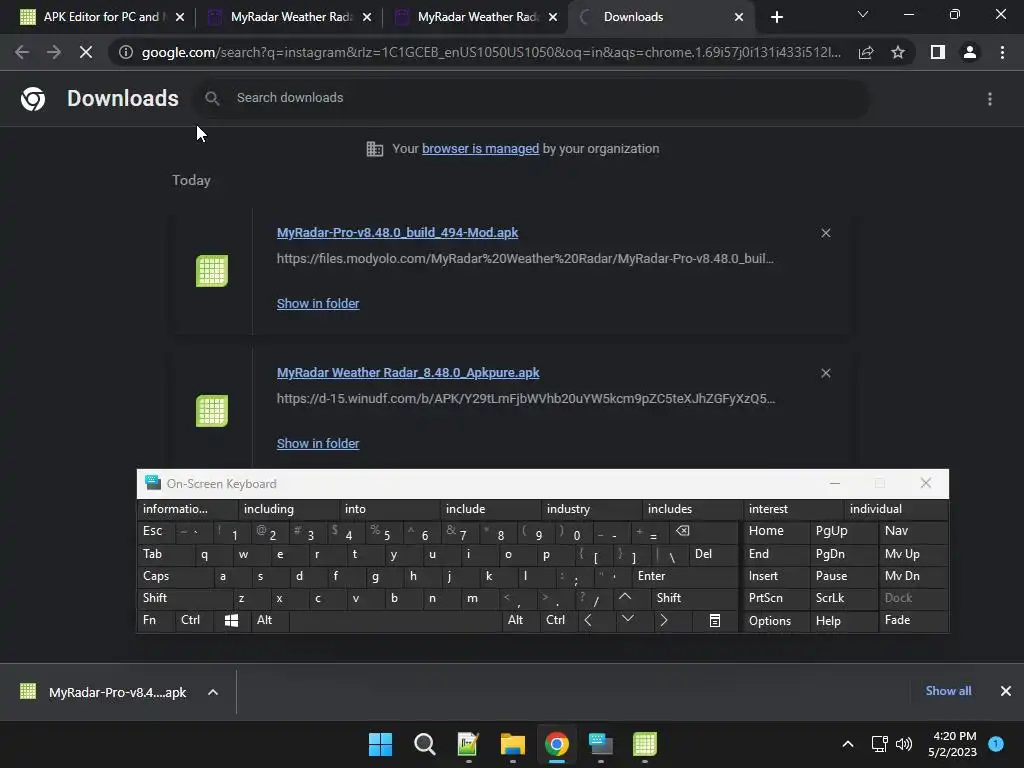This screenshot has height=768, width=1024.
Task: Click the address bar URL
Action: click(491, 52)
